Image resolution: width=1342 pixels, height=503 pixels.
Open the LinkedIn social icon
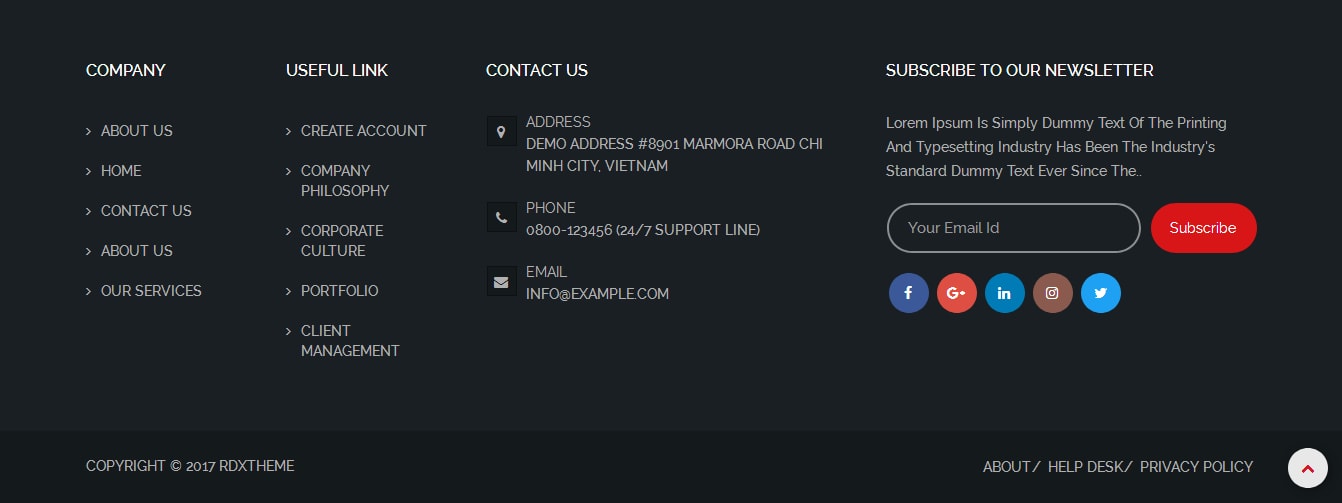[x=1004, y=293]
